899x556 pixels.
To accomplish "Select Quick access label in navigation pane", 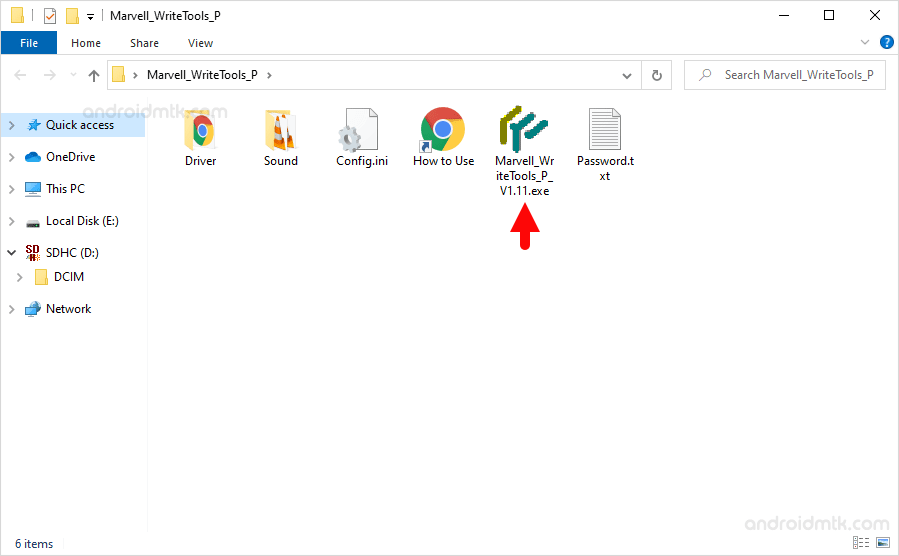I will [x=80, y=125].
